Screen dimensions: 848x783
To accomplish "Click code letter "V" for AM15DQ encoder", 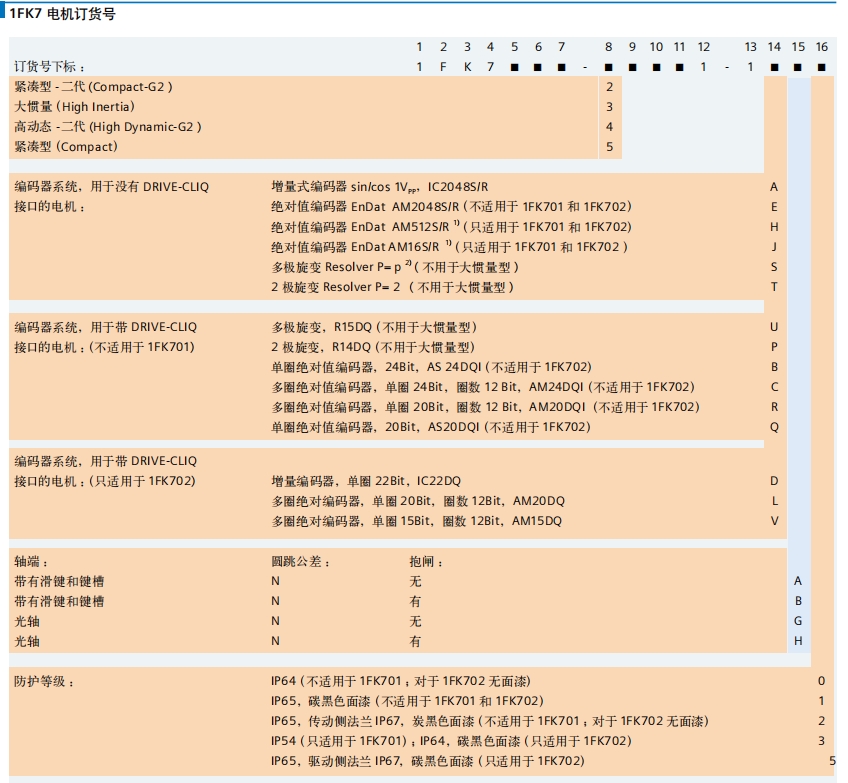I will [x=774, y=521].
